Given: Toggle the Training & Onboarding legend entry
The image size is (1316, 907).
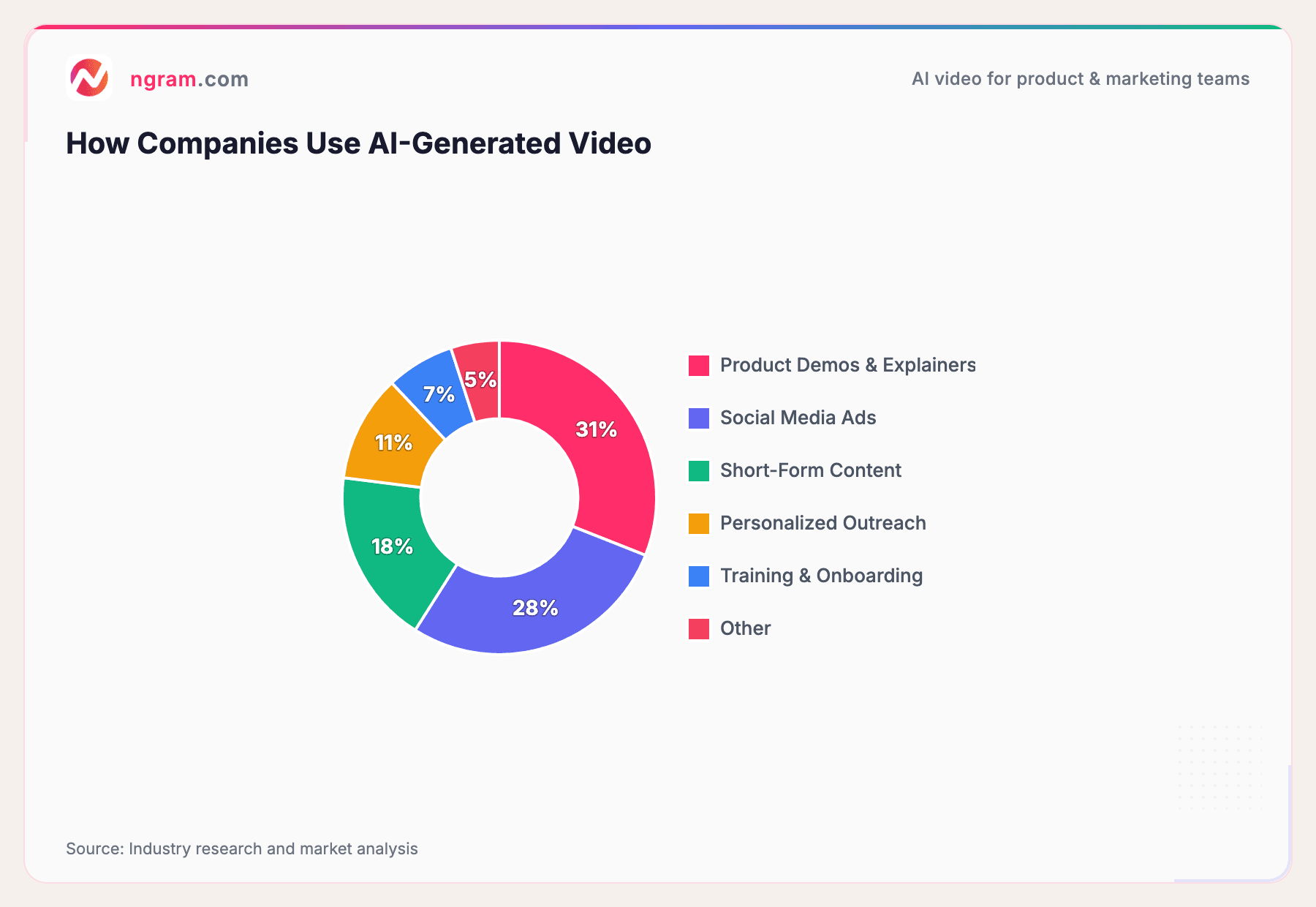Looking at the screenshot, I should (x=820, y=575).
